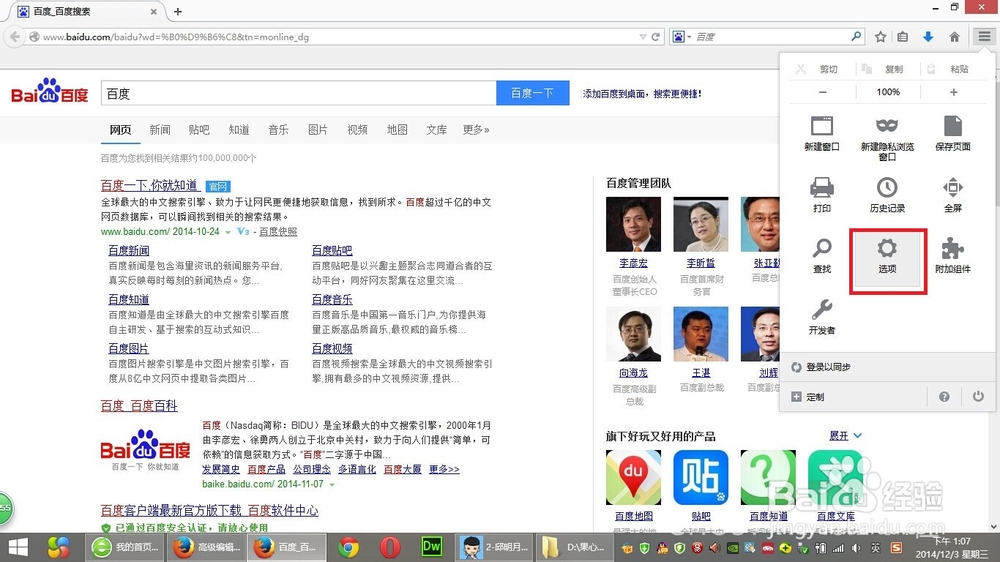This screenshot has height=562, width=1000.
Task: Open the Downloads arrow icon
Action: click(928, 37)
